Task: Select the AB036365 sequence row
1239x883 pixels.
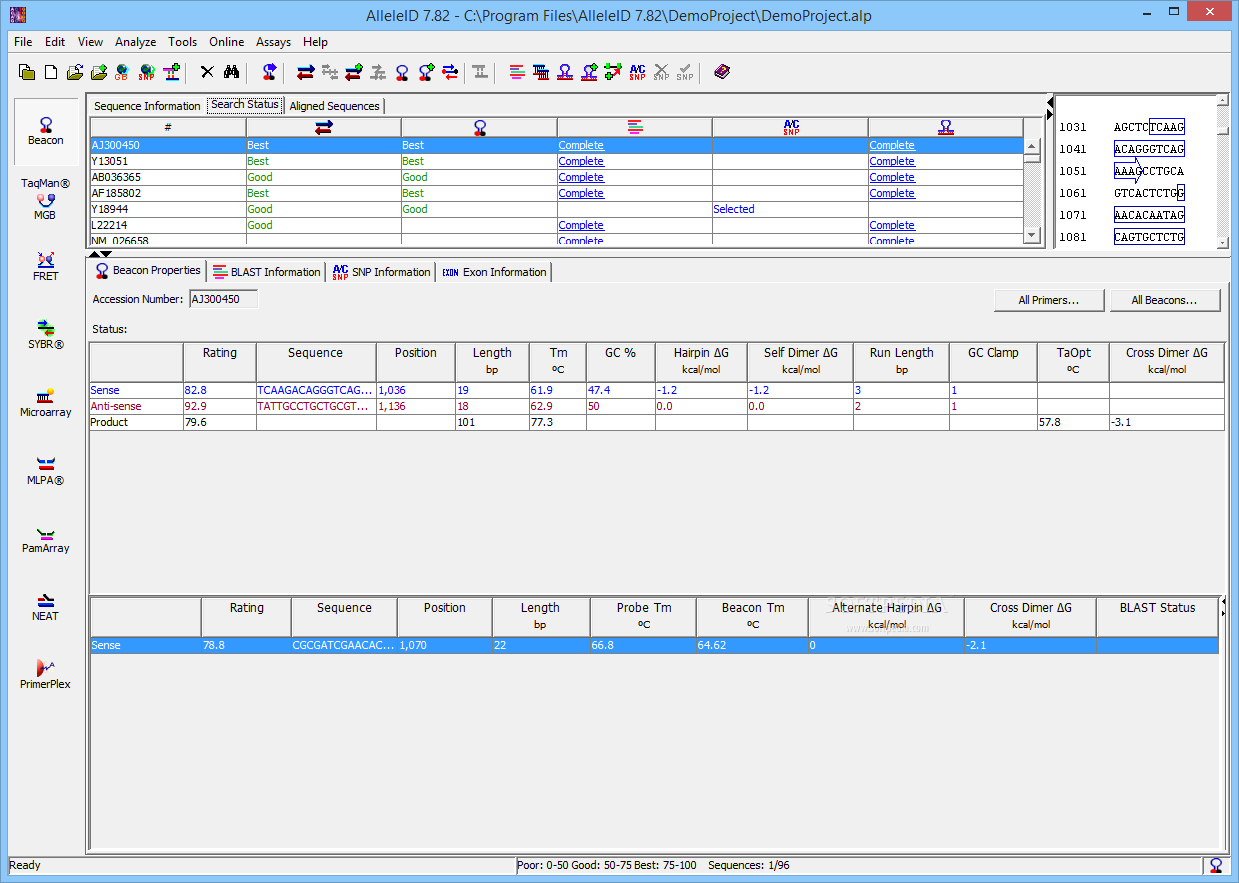Action: pos(557,177)
